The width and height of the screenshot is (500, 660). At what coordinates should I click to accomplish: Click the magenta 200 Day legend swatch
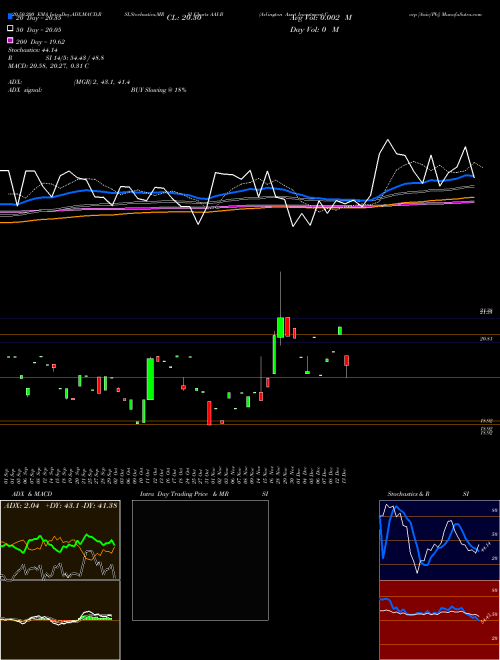click(x=10, y=41)
